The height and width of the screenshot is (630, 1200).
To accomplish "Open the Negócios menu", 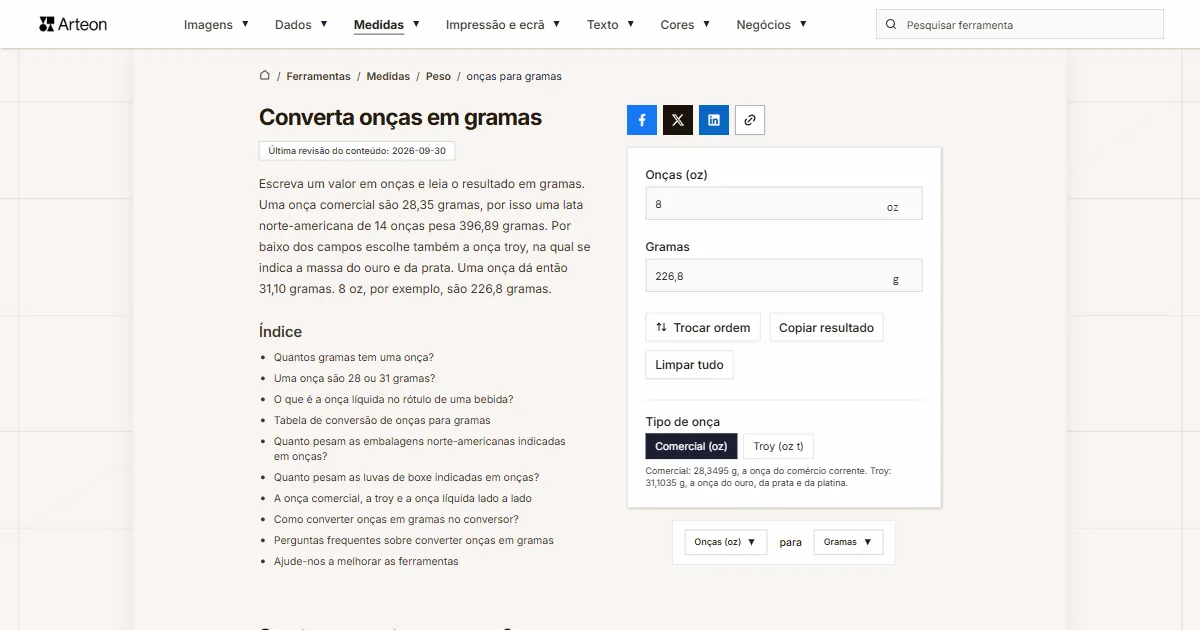I will click(771, 25).
